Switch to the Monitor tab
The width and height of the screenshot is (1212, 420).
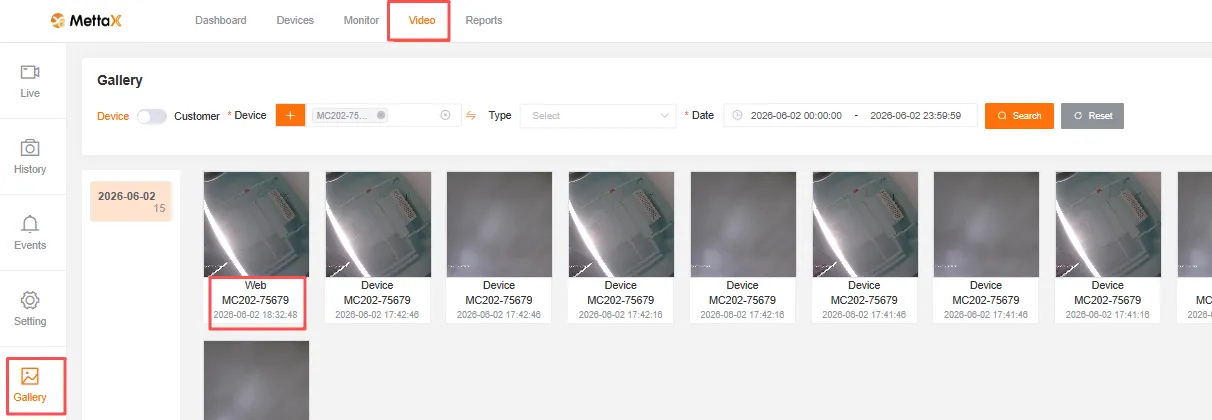[361, 20]
